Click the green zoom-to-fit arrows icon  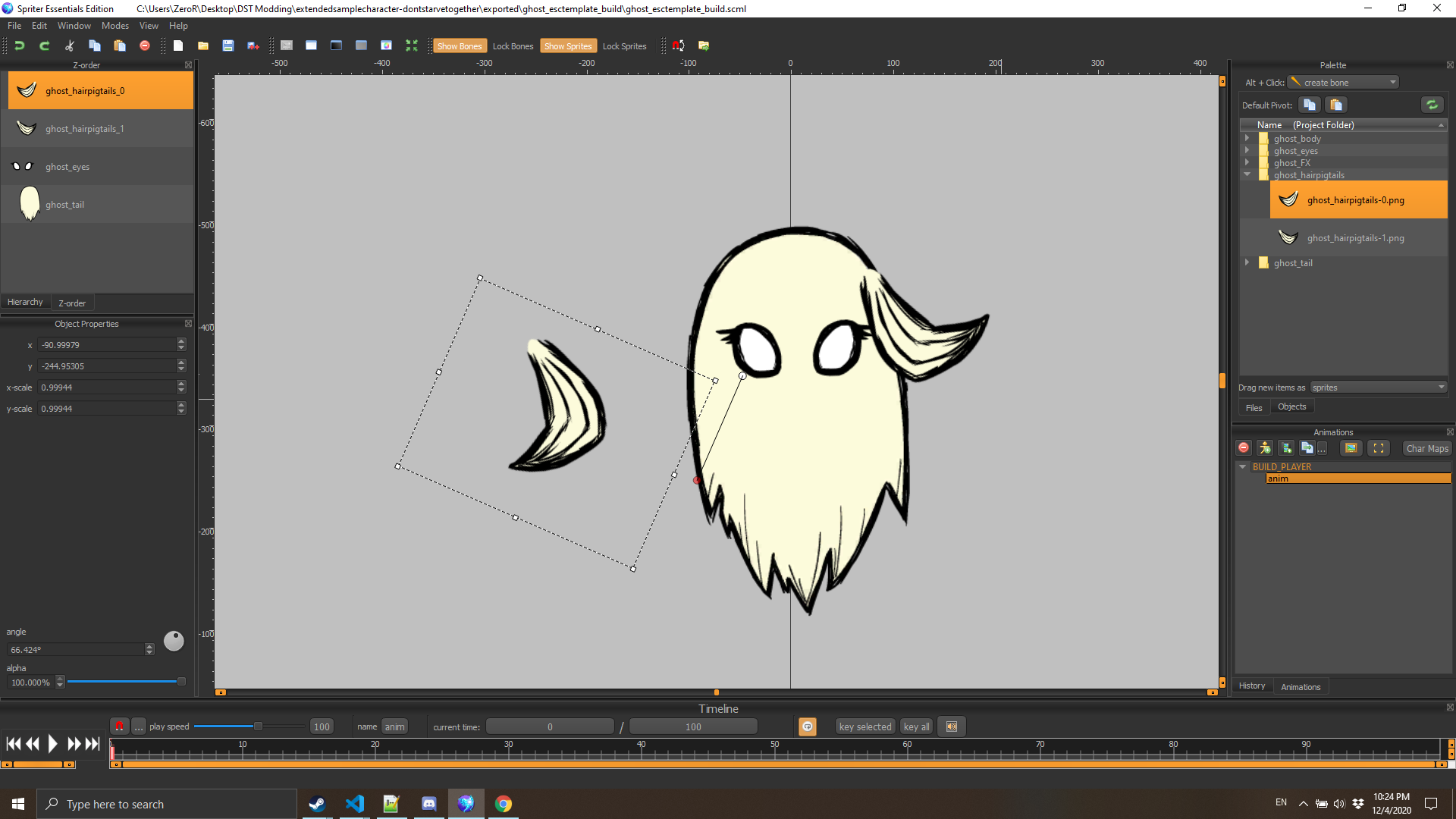pyautogui.click(x=412, y=45)
